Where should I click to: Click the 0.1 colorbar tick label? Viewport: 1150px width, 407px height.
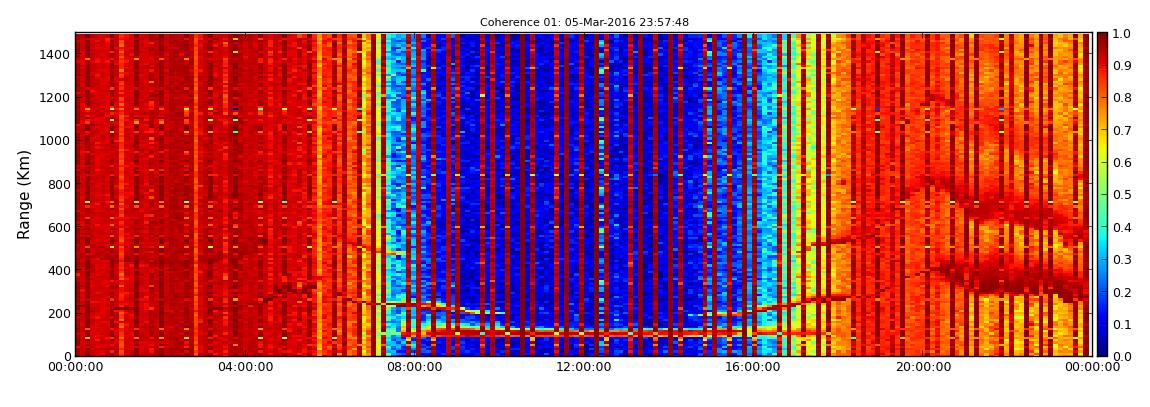(x=1122, y=324)
